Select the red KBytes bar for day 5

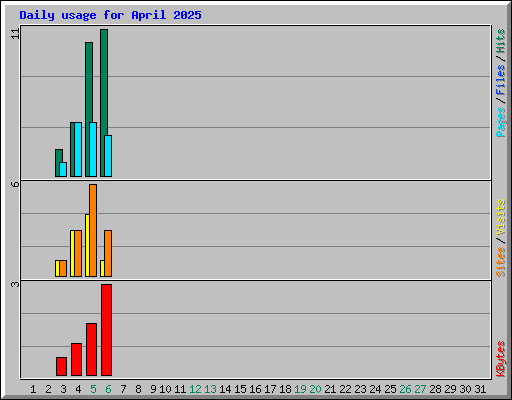(92, 349)
